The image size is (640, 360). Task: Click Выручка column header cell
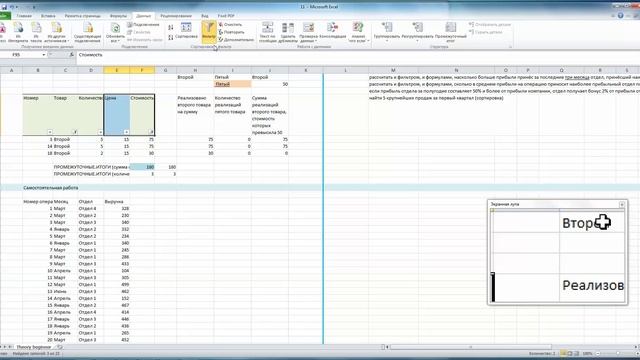pos(116,202)
